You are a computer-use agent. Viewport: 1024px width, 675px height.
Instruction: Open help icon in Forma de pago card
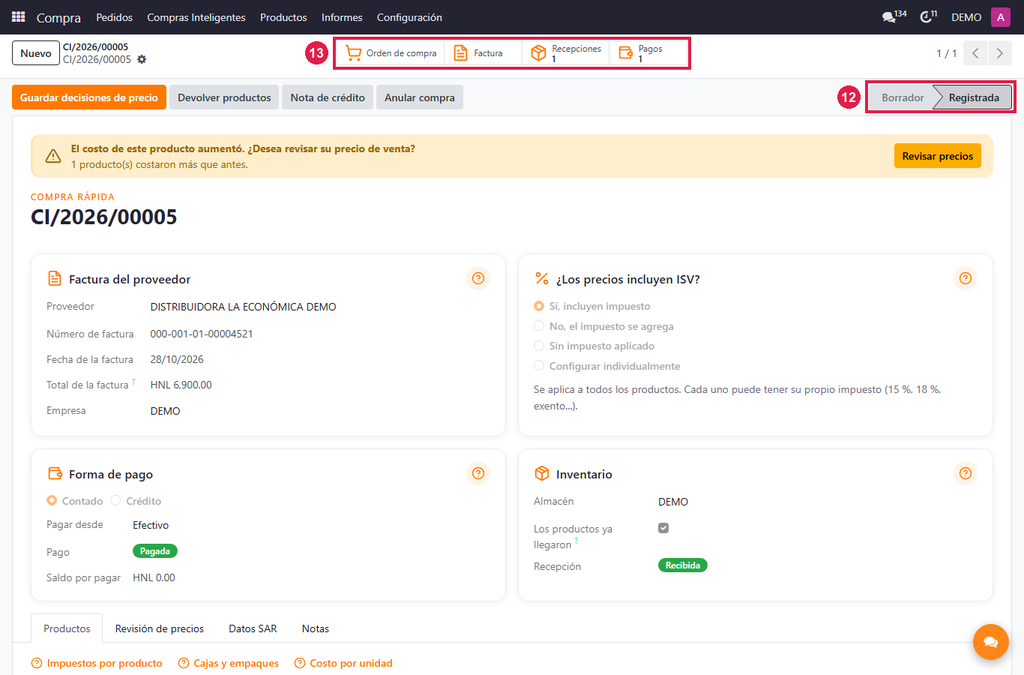tap(478, 473)
